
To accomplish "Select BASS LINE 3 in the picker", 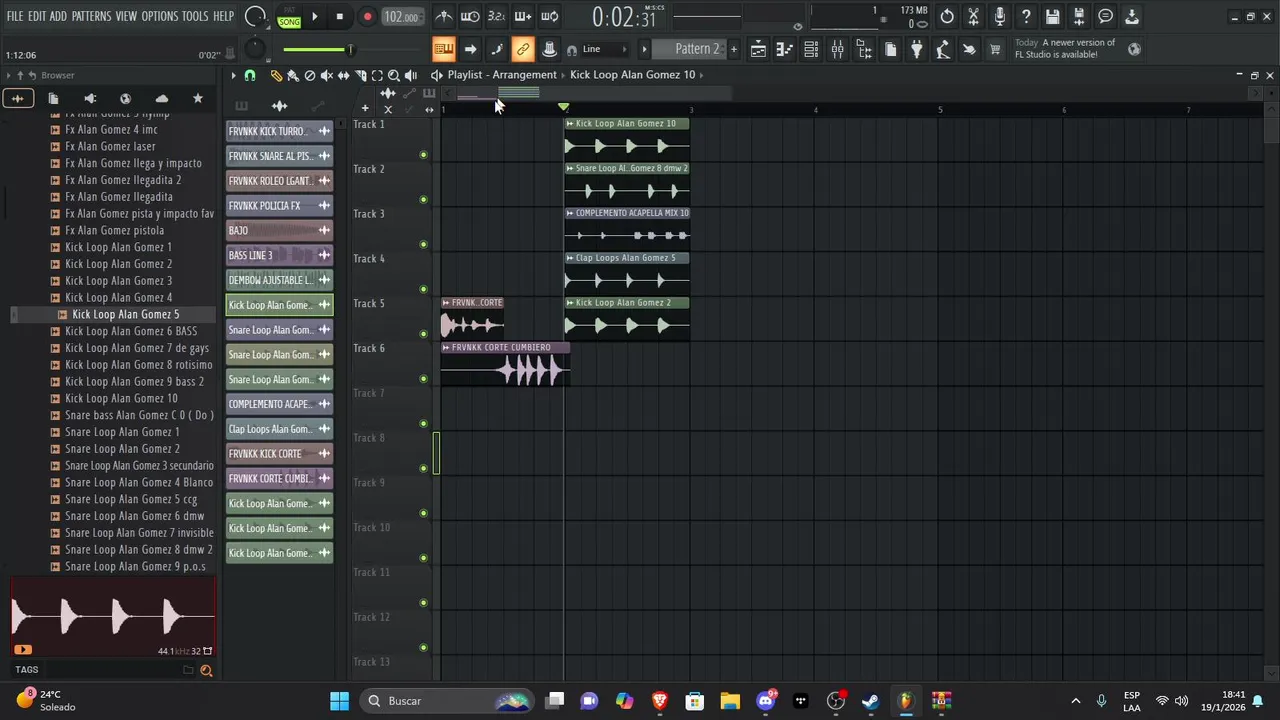I will pyautogui.click(x=279, y=255).
